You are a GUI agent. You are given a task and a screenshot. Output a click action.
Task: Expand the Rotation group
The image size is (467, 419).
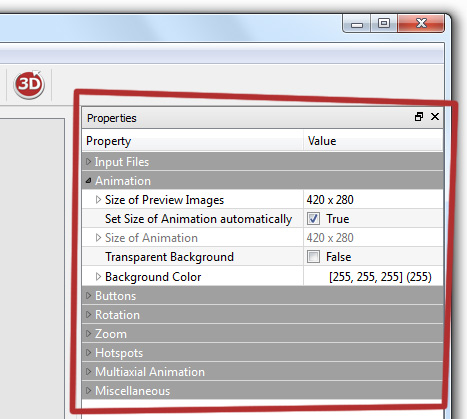(88, 315)
